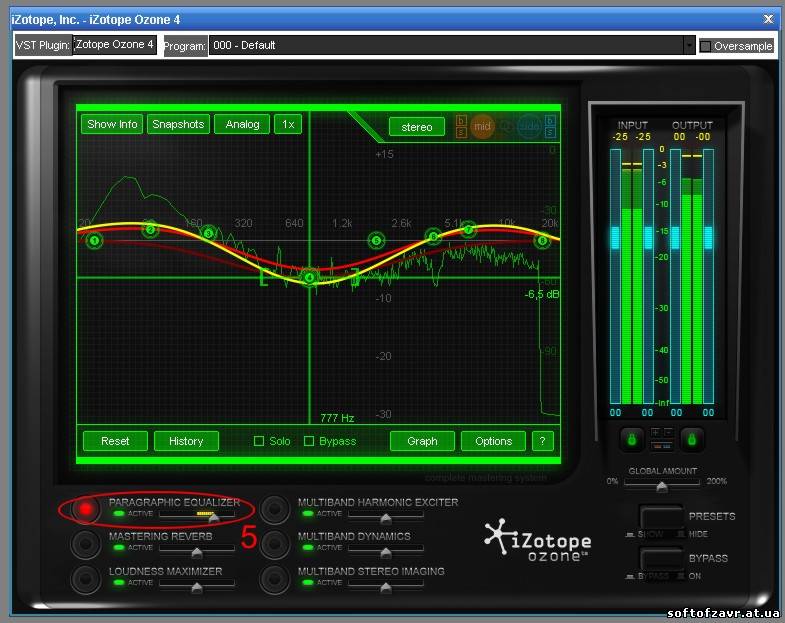Open the Mastering Reverb module
Screen dimensions: 785x623
coord(86,544)
